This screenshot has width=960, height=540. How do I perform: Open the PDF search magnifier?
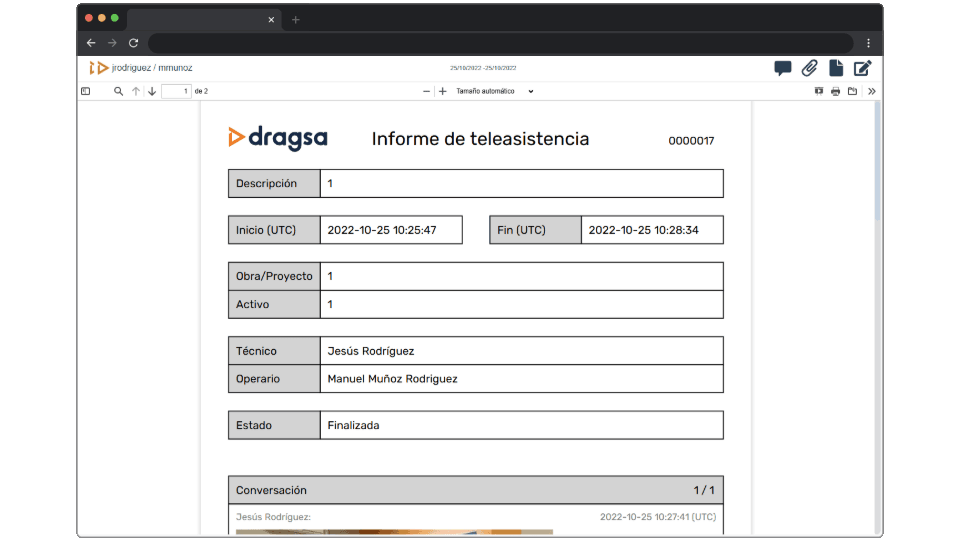click(x=118, y=91)
